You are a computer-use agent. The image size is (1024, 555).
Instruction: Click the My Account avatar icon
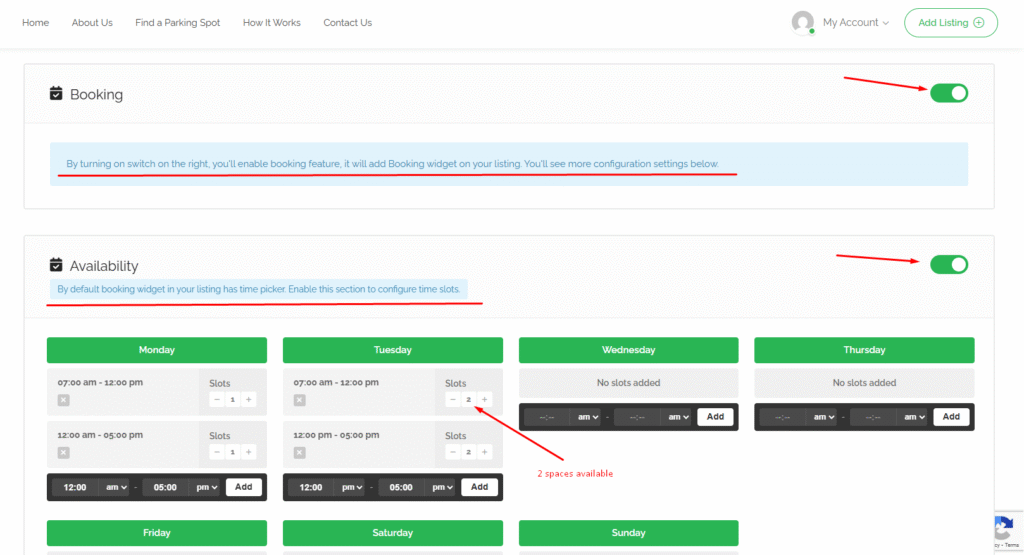point(802,22)
